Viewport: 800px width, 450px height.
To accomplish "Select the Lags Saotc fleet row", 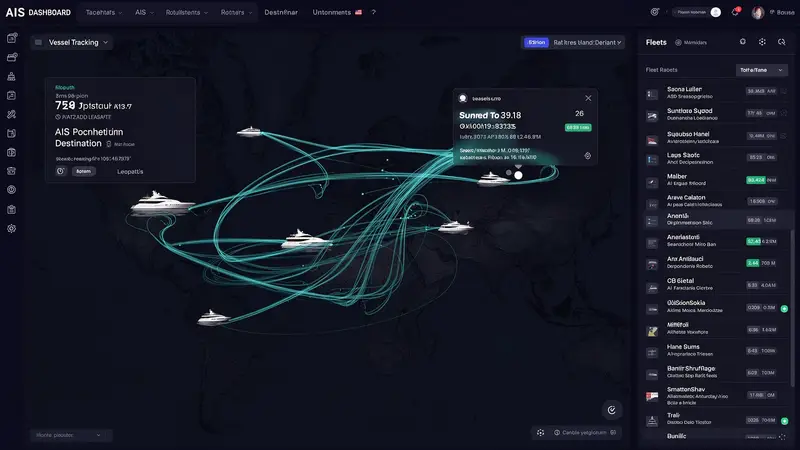I will point(715,159).
